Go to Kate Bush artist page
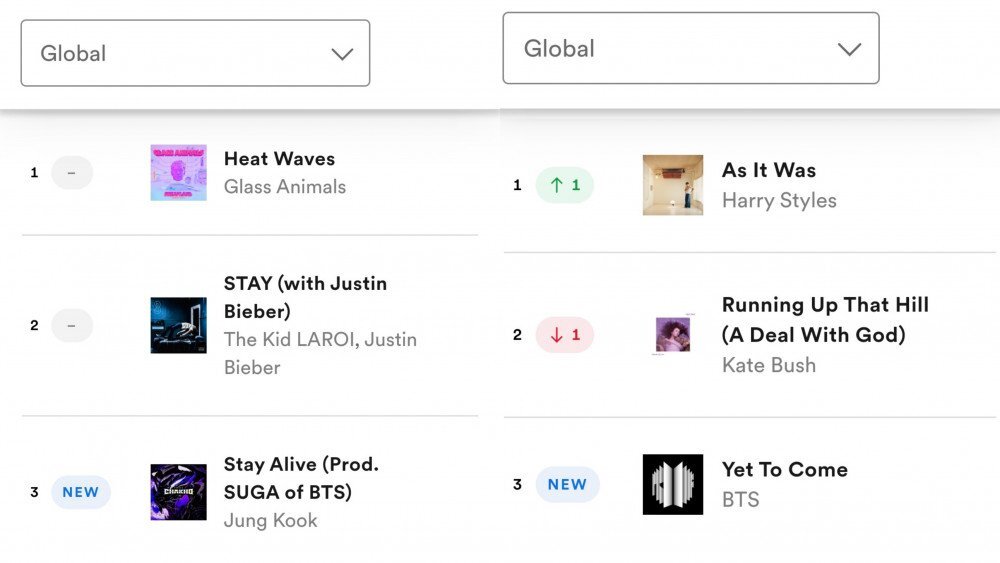This screenshot has height=563, width=1000. [768, 364]
